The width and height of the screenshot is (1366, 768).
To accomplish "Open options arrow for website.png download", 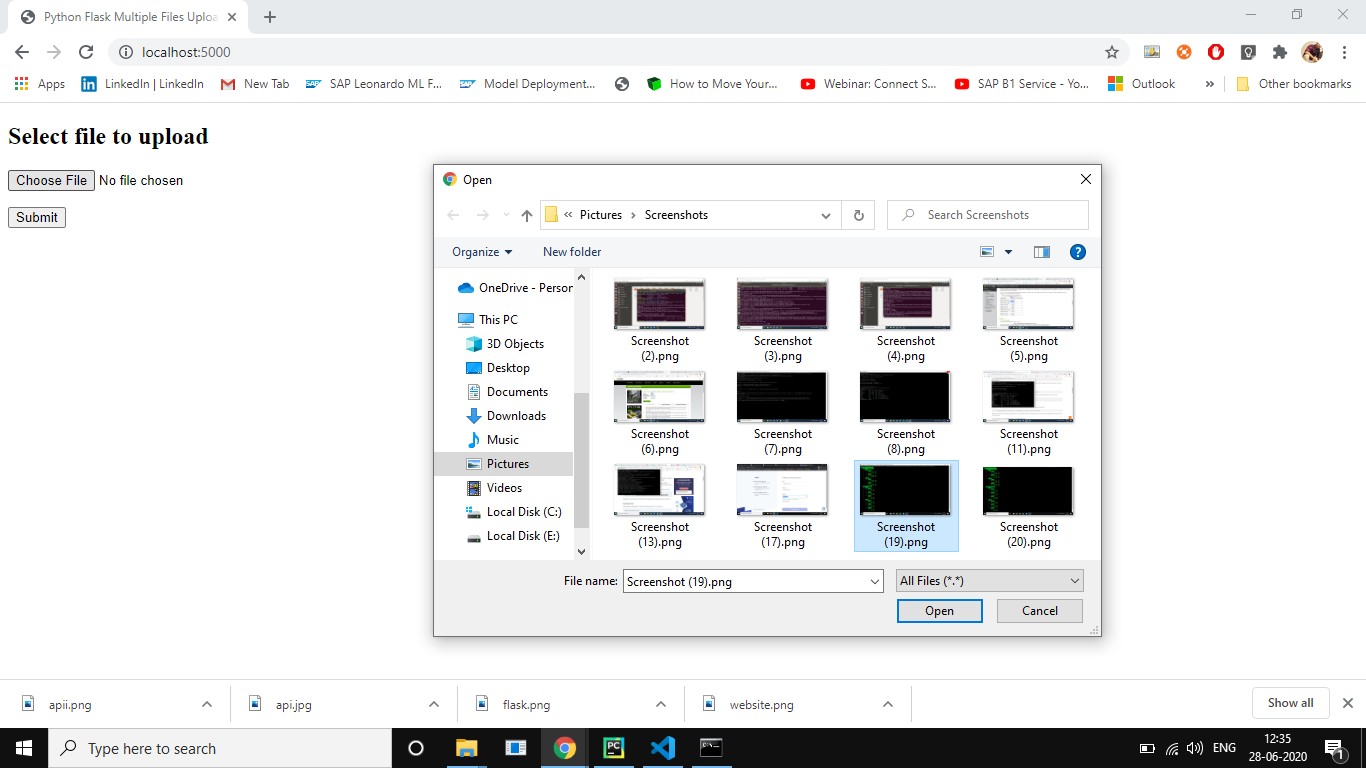I will 888,704.
